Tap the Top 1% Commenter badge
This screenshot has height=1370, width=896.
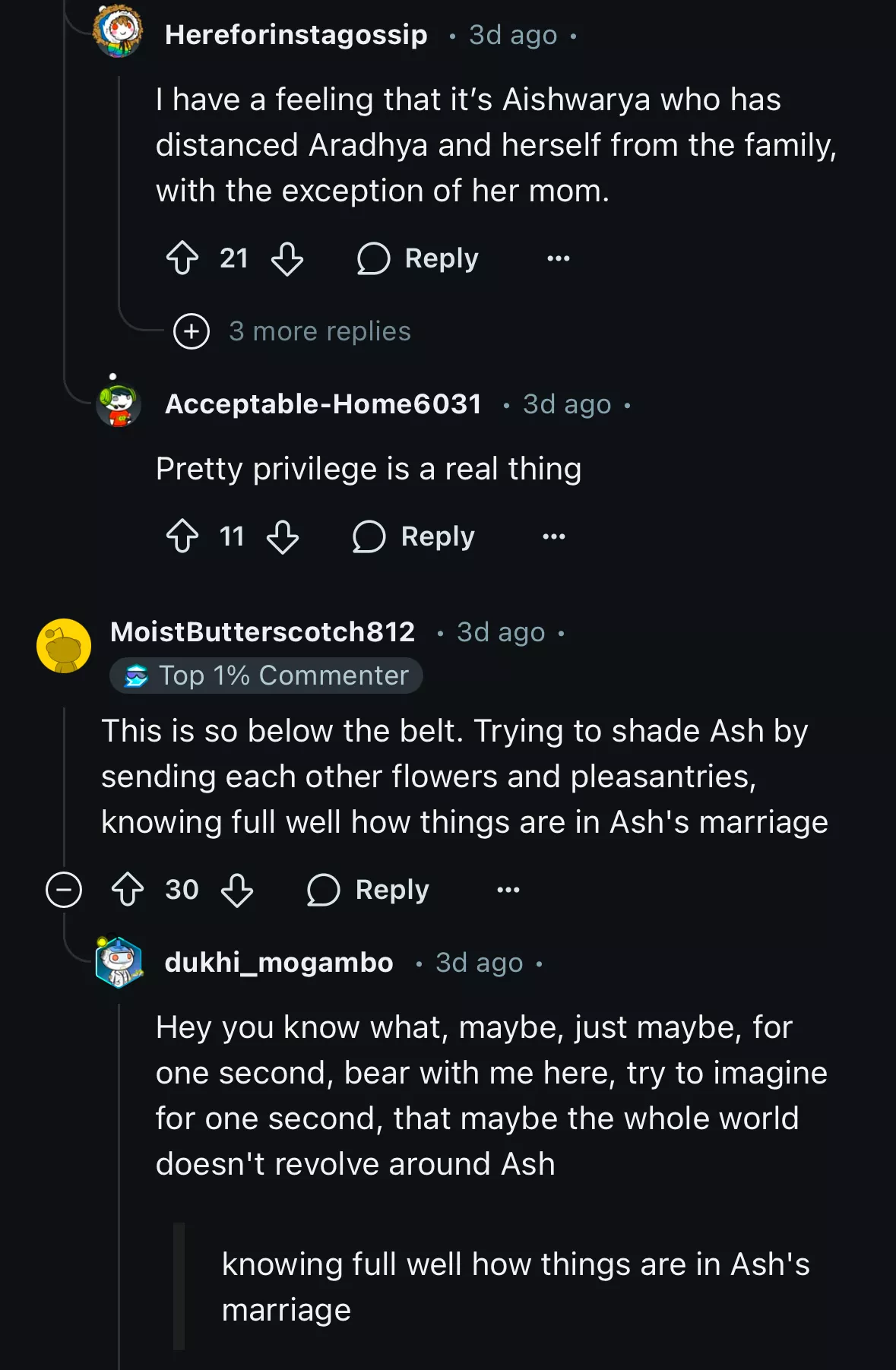267,676
